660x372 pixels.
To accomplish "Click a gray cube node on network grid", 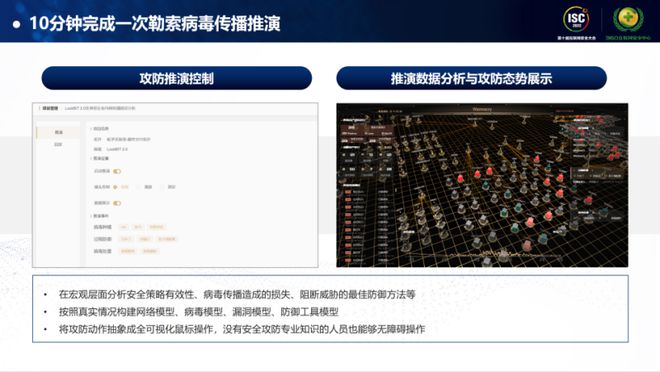I will point(469,223).
